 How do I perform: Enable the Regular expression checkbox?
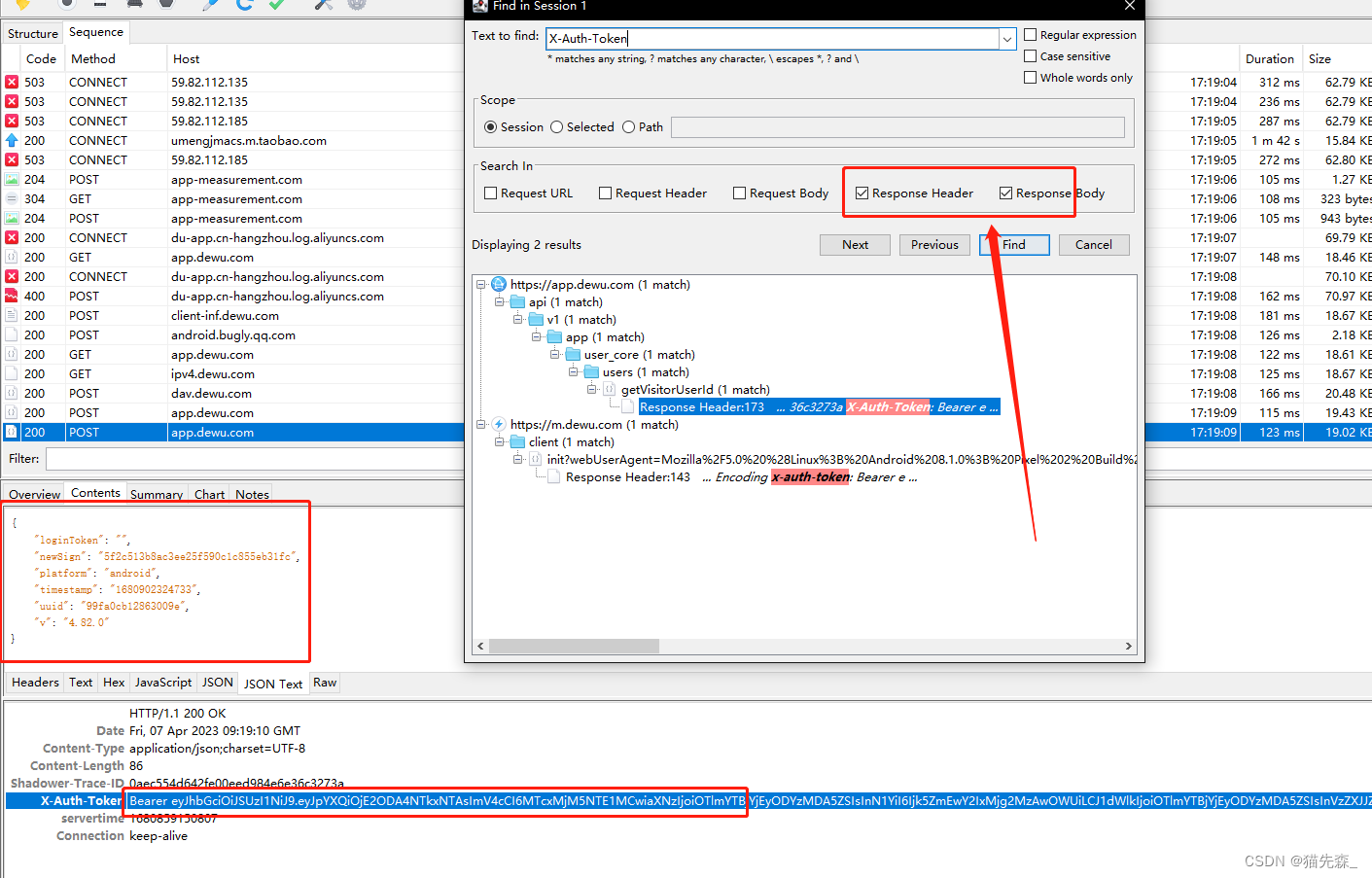(1031, 34)
